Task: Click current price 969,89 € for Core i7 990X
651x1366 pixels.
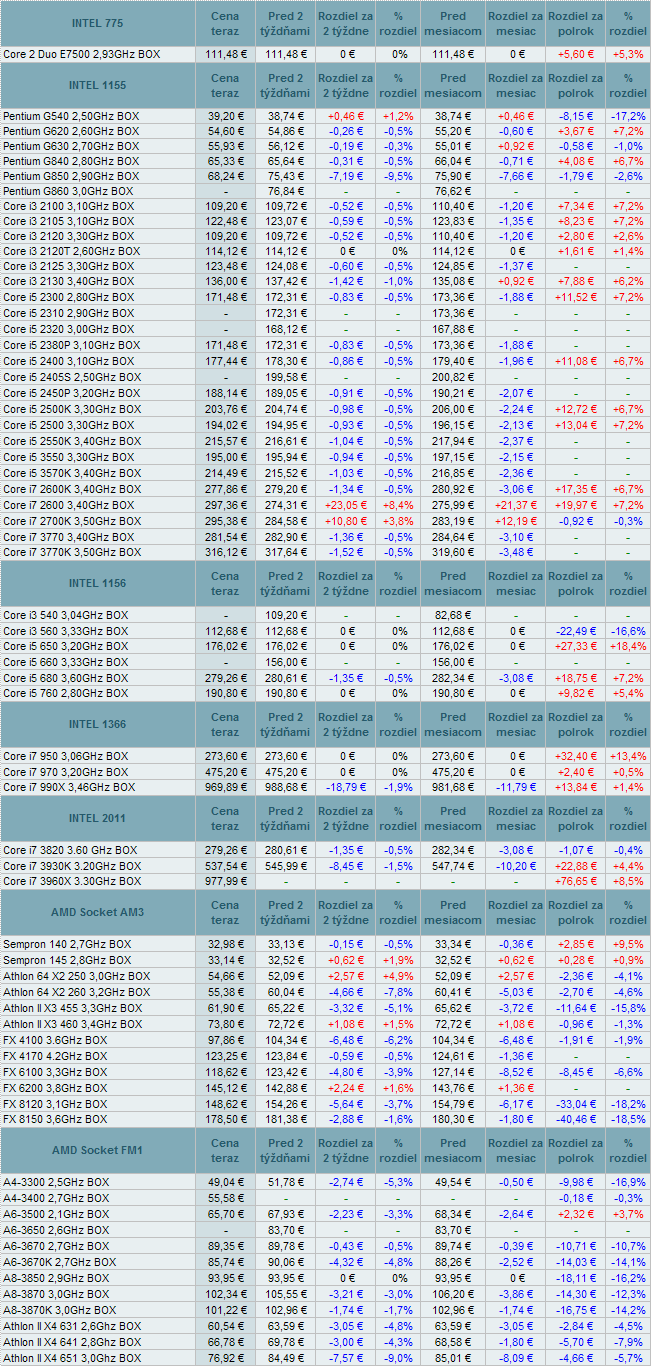Action: (x=226, y=788)
